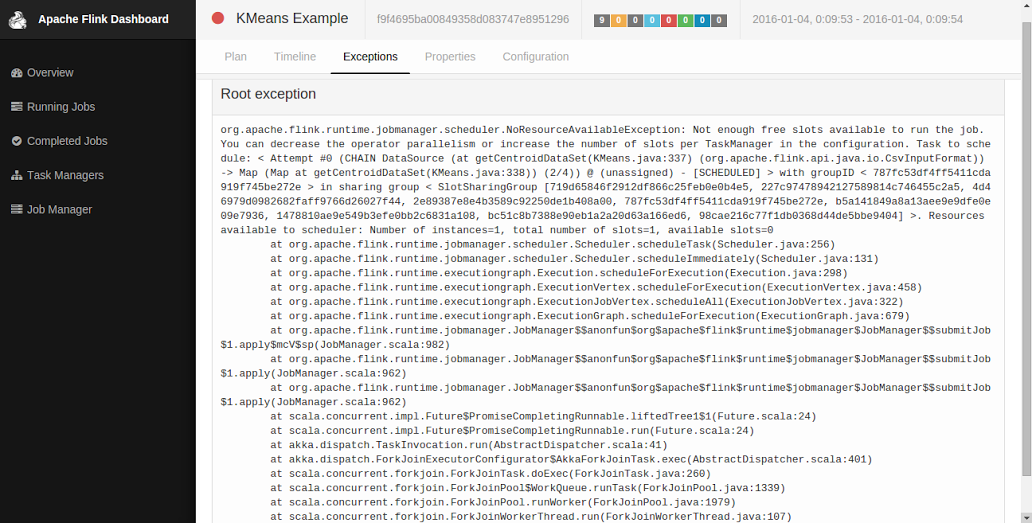This screenshot has width=1032, height=523.
Task: Click the ForkJoinPool$WorkQueue.runTask stack trace line
Action: [528, 489]
